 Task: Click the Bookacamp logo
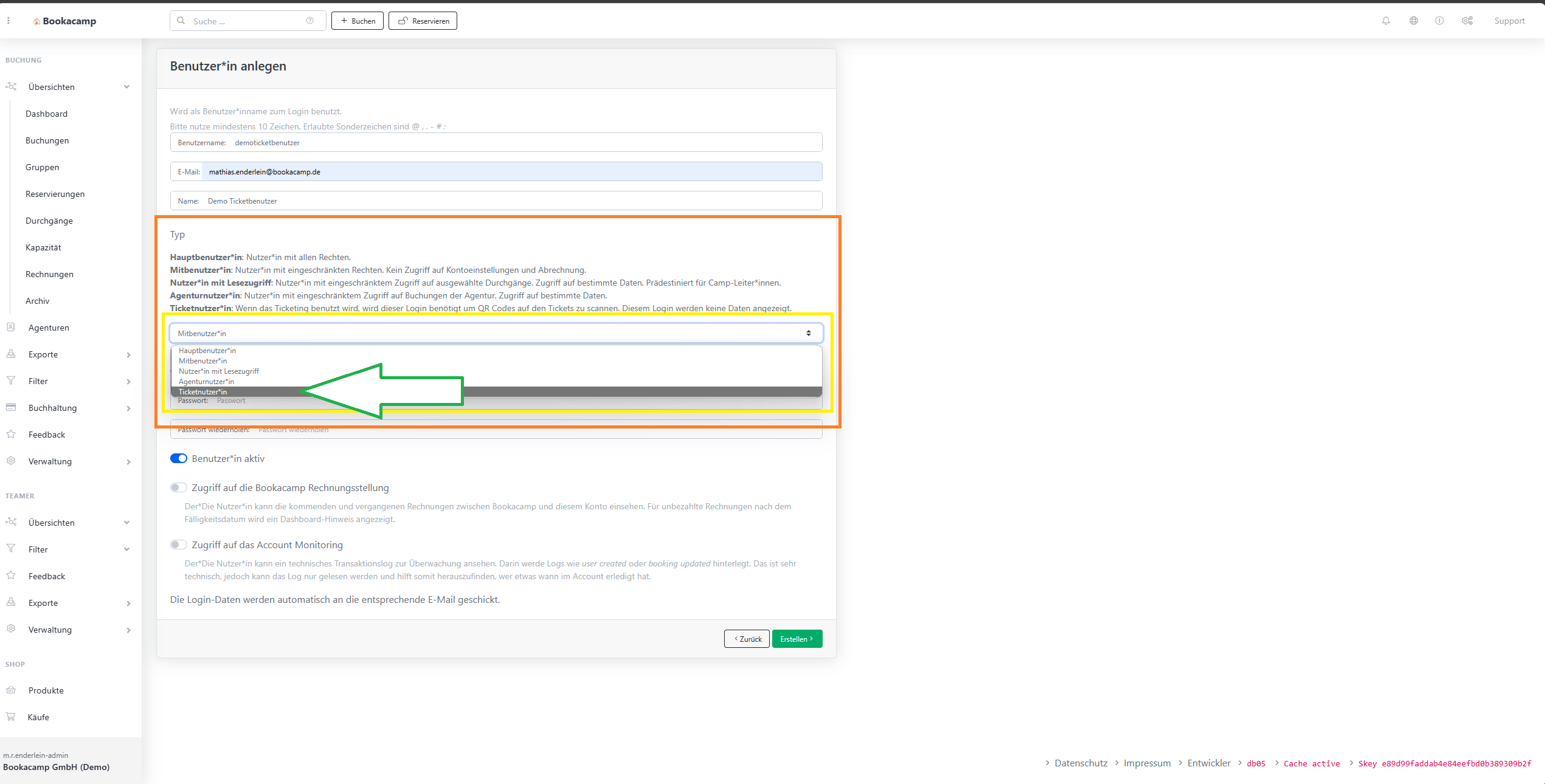click(x=65, y=21)
